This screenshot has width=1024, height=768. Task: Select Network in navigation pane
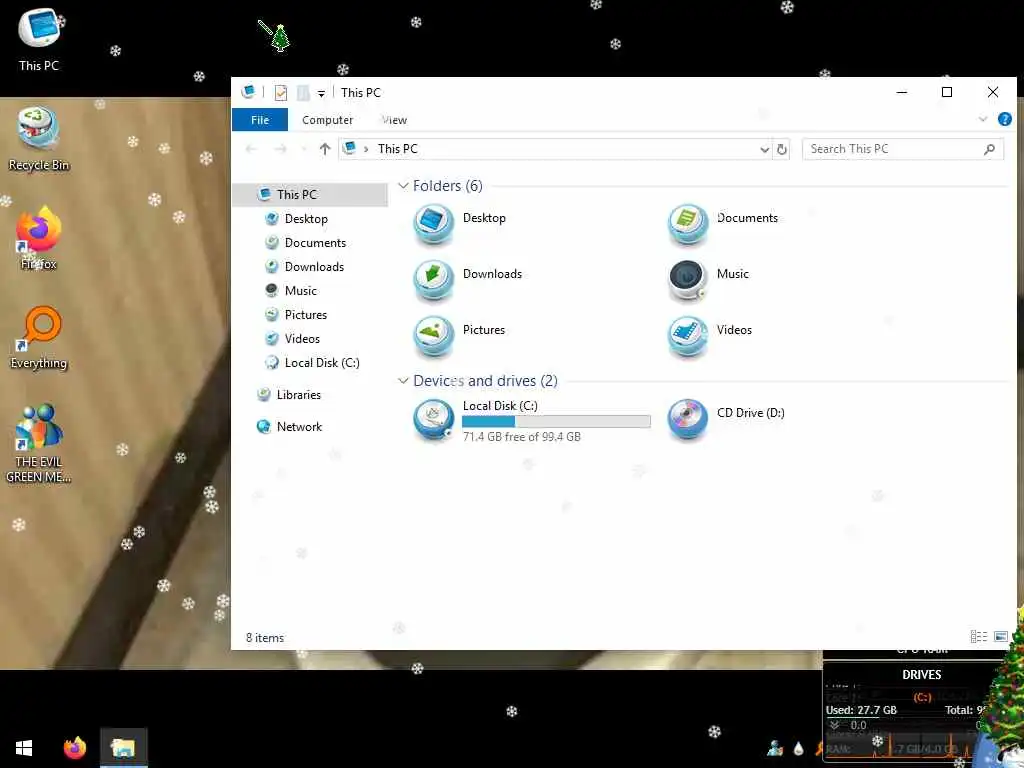(x=299, y=426)
